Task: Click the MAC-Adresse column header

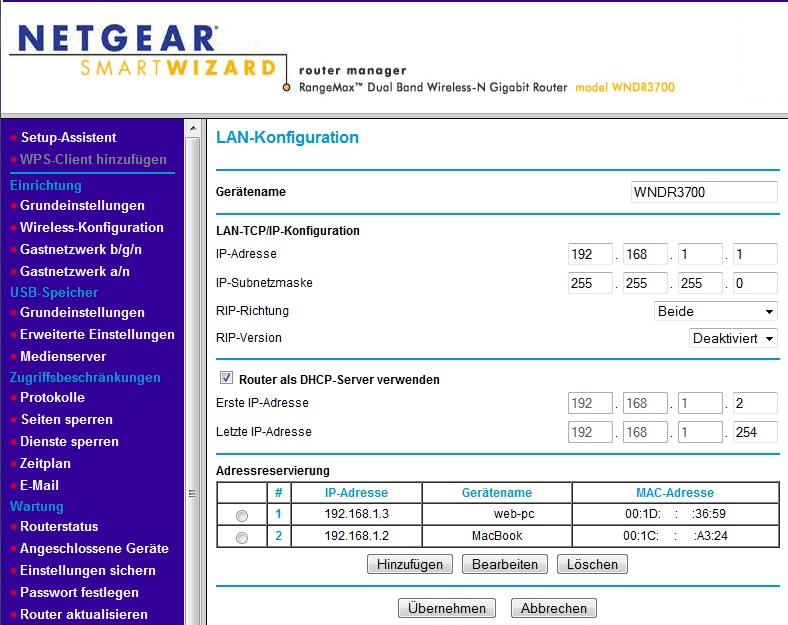Action: [675, 492]
